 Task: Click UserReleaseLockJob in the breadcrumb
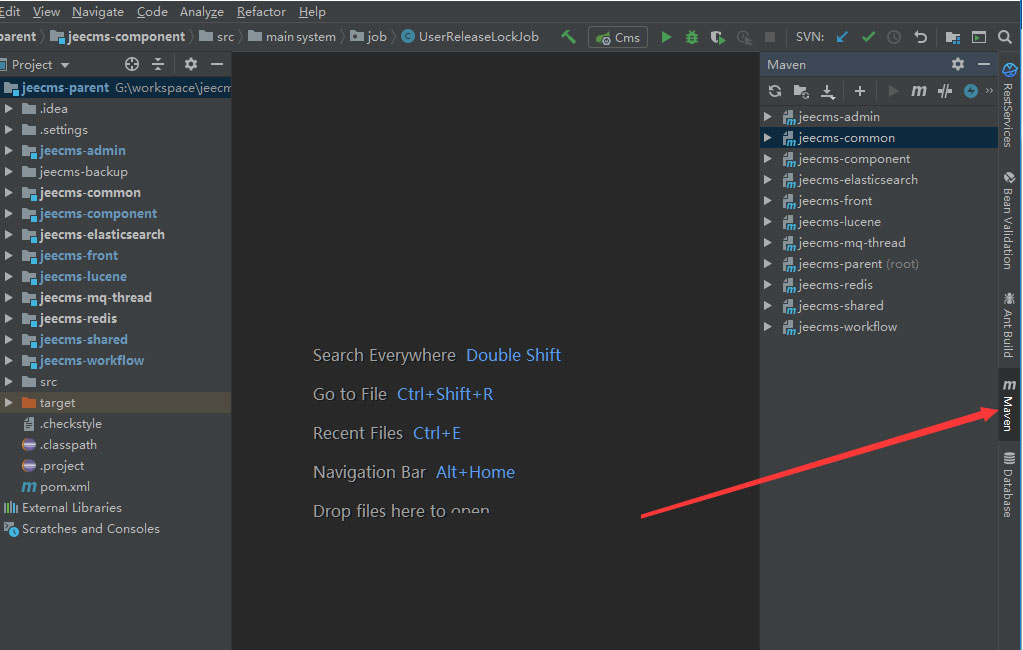coord(478,37)
